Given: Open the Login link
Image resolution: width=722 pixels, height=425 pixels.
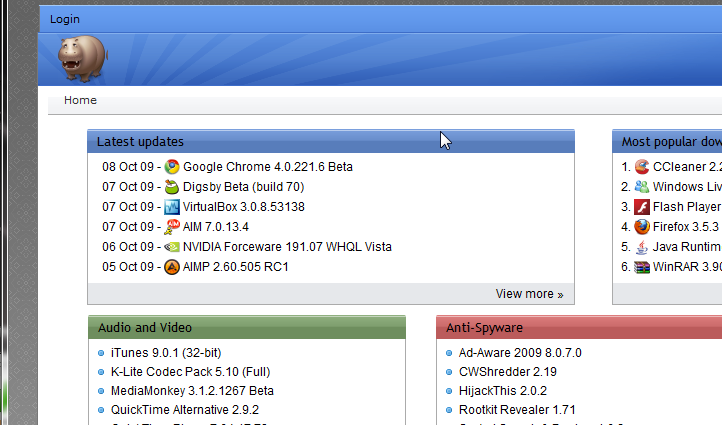Looking at the screenshot, I should (x=65, y=19).
